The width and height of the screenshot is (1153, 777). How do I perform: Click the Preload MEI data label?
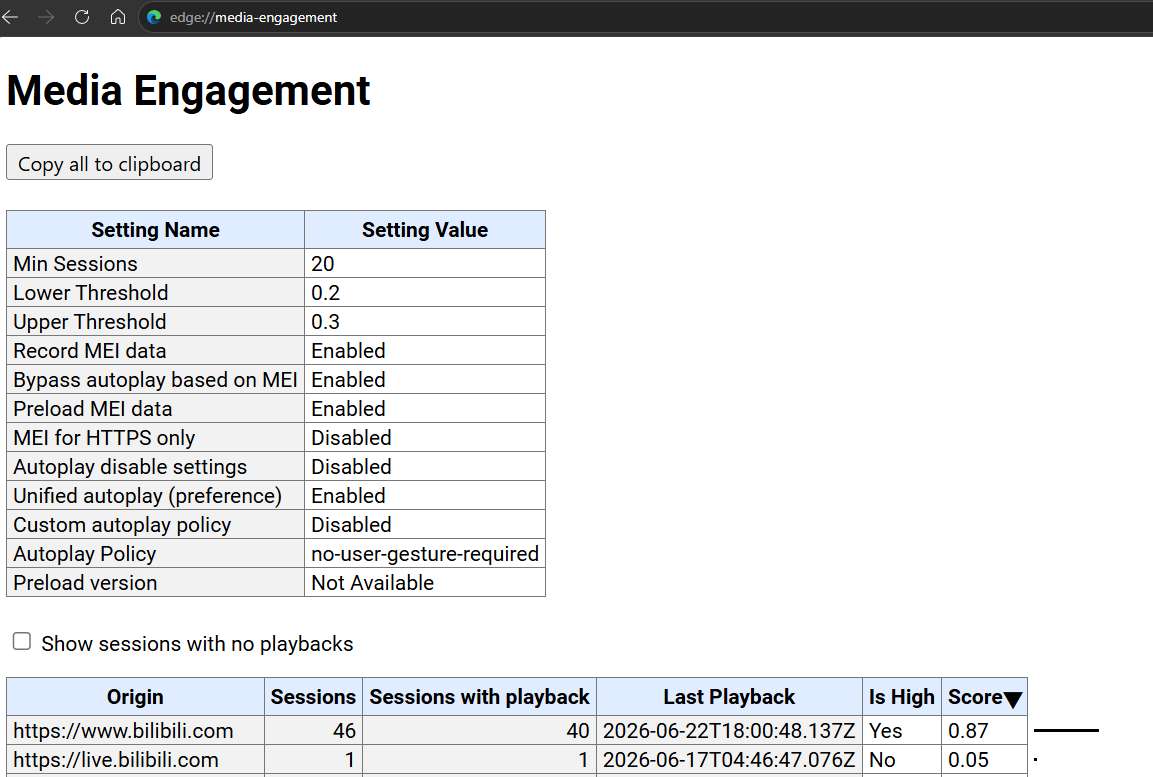pyautogui.click(x=93, y=409)
